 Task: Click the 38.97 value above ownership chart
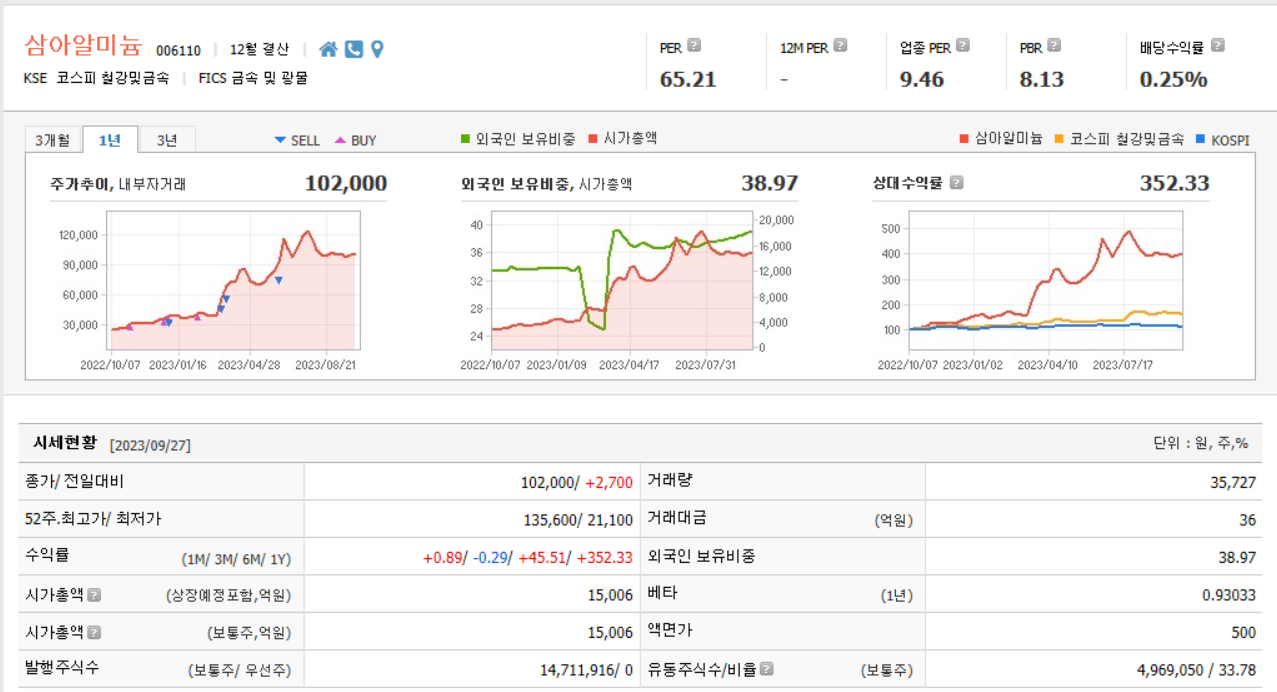coord(769,183)
